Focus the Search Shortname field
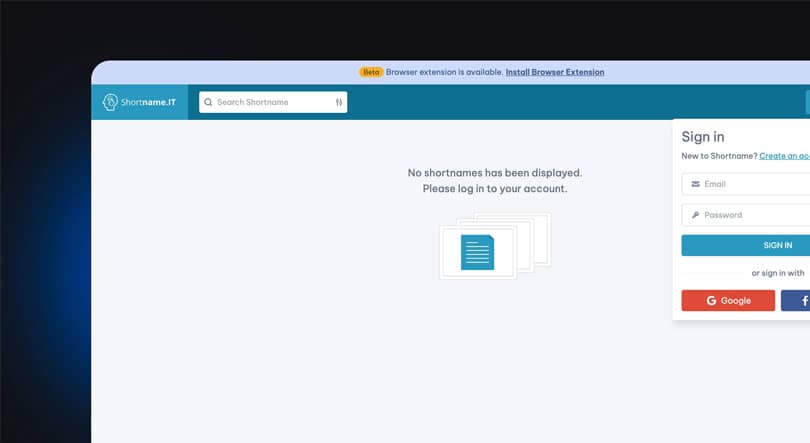The width and height of the screenshot is (810, 443). click(273, 102)
